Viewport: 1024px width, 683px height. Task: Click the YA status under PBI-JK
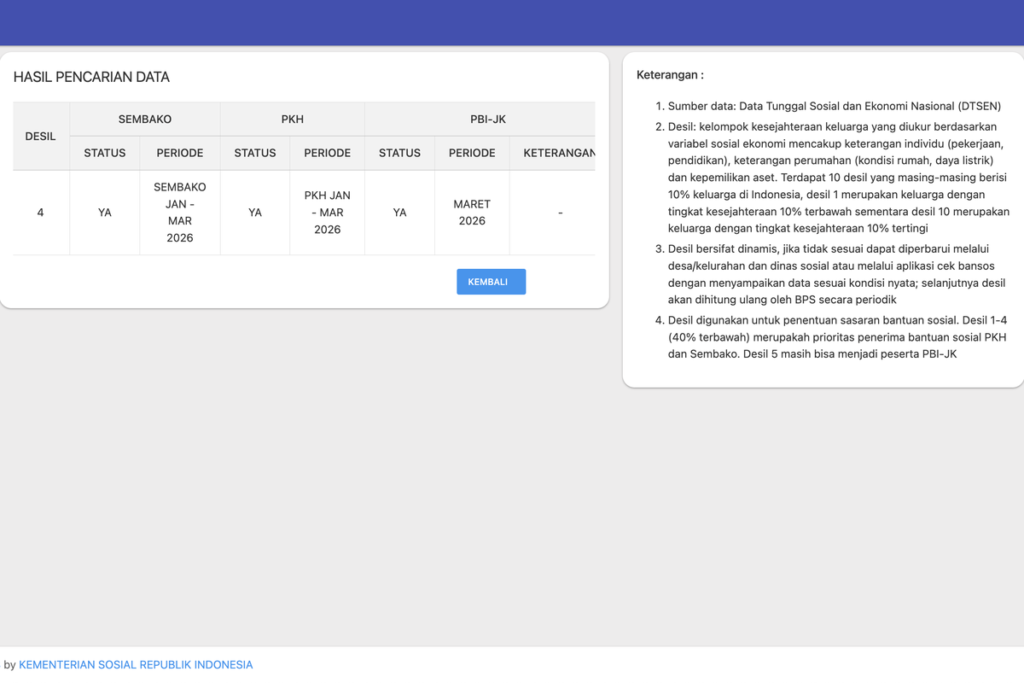click(400, 212)
